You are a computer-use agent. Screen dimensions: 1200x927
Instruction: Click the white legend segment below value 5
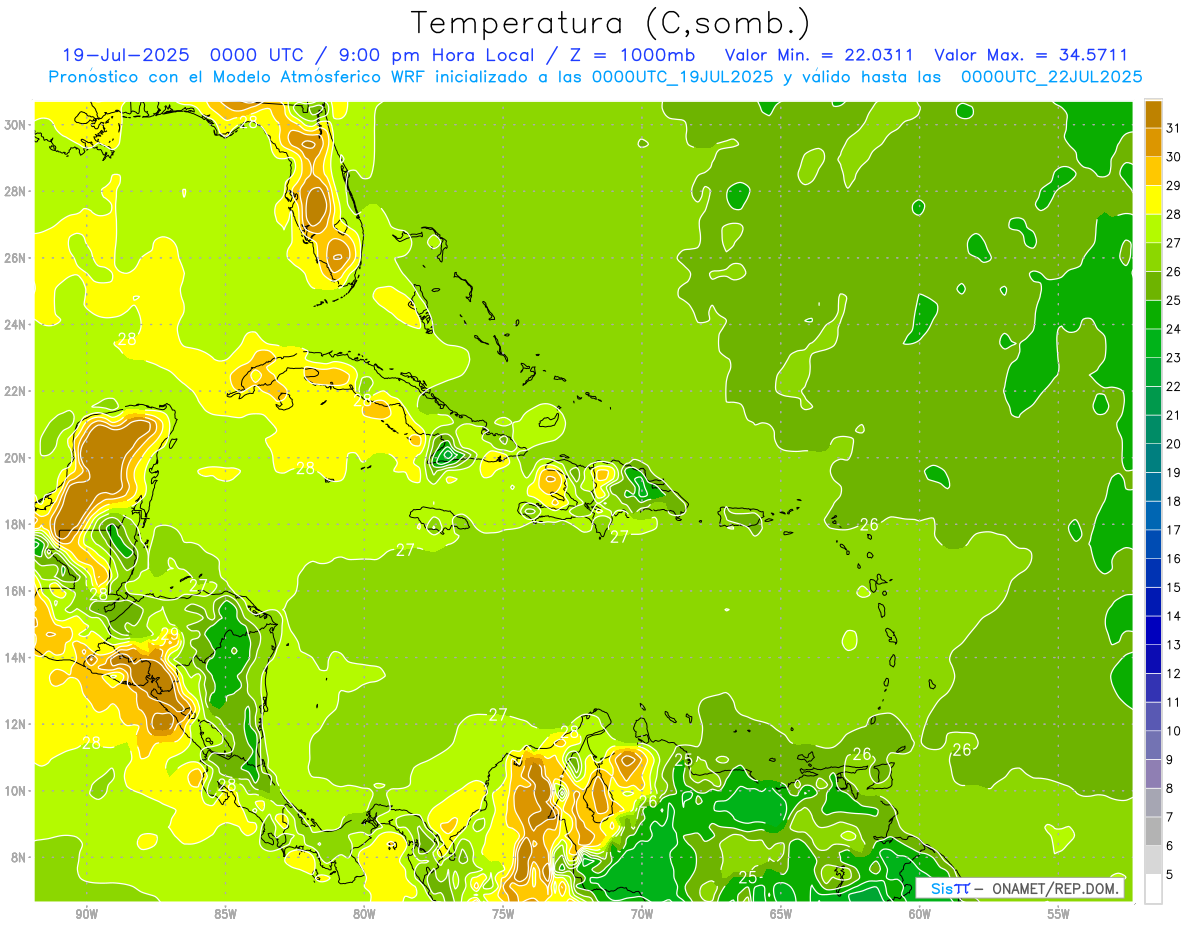pos(1154,889)
